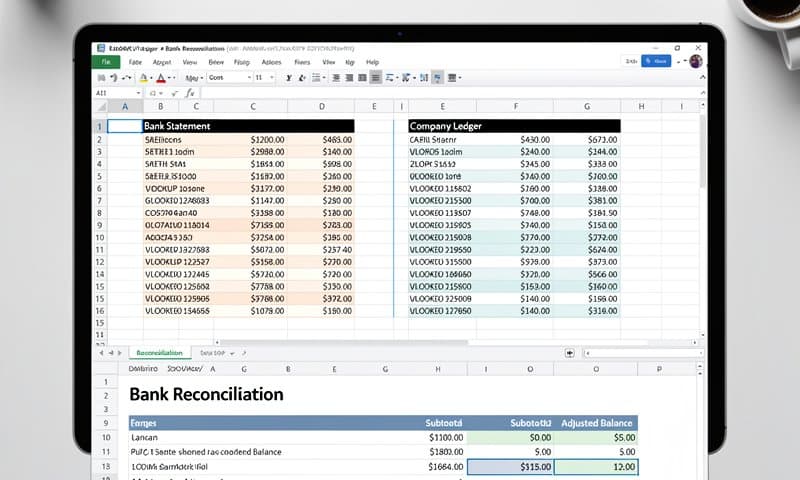Select the Reconciliation sheet tab
Image resolution: width=800 pixels, height=480 pixels.
tap(159, 353)
